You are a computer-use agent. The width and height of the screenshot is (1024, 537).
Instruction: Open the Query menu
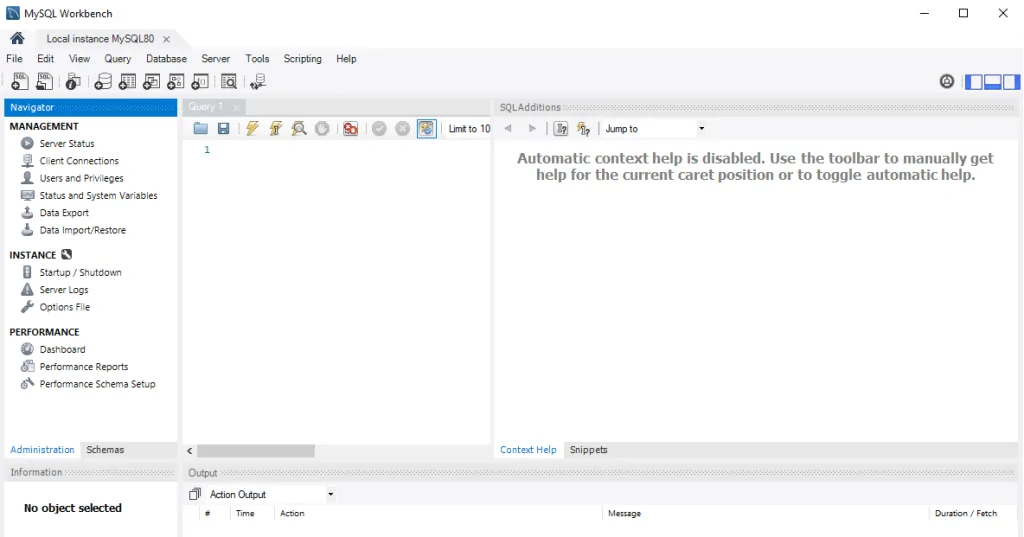pos(118,59)
